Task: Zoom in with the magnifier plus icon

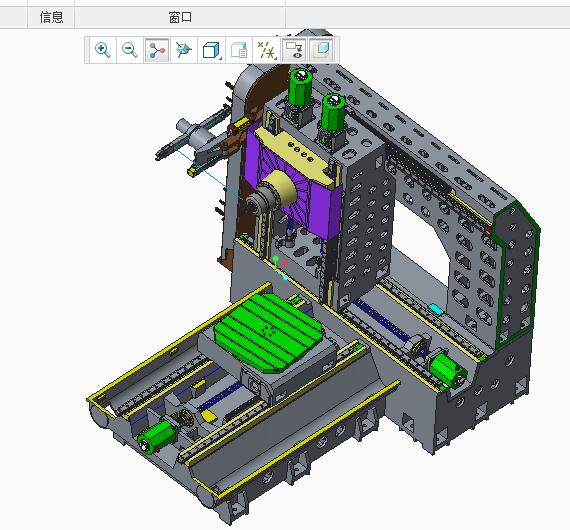Action: point(103,50)
